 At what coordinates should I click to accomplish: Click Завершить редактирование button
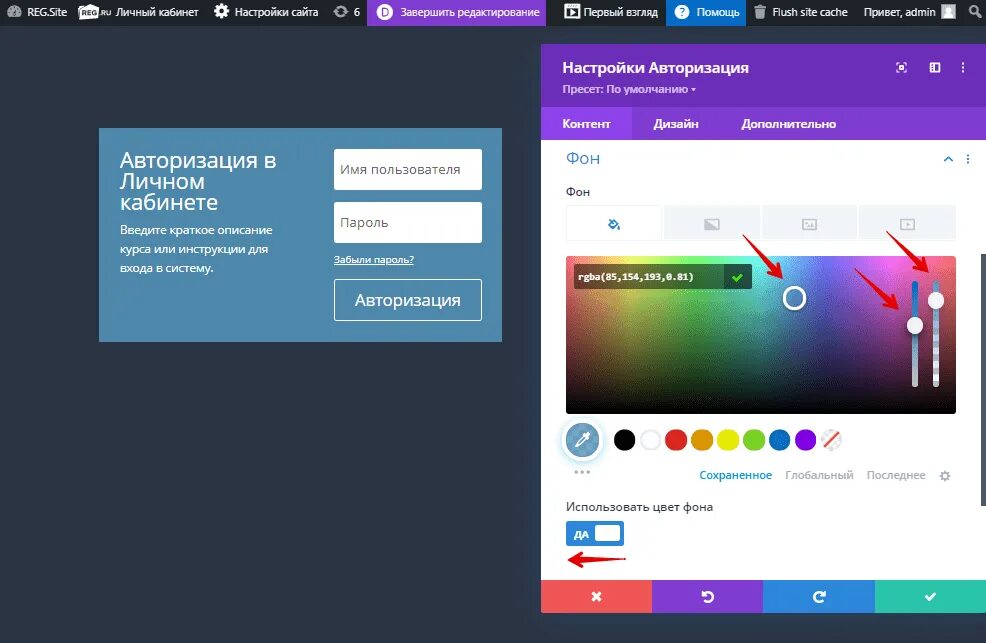click(x=457, y=12)
